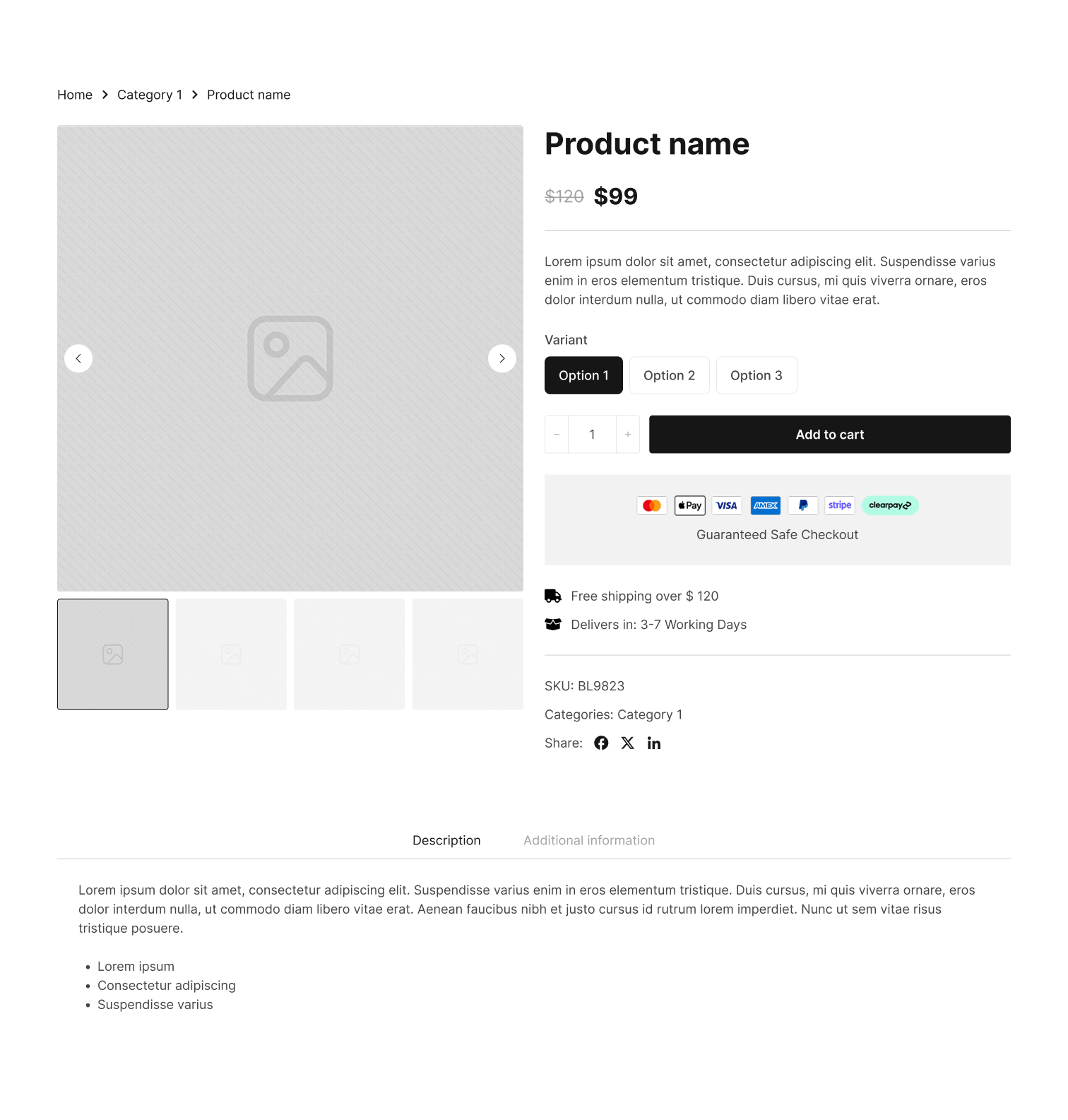Screen dimensions: 1068x1120
Task: Increase quantity with the plus button
Action: [628, 435]
